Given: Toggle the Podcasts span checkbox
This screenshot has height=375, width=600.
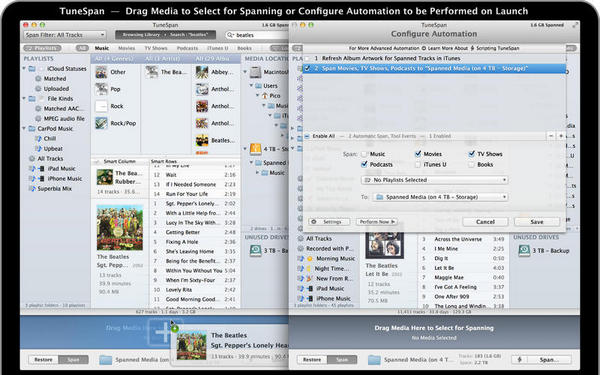Looking at the screenshot, I should [x=364, y=165].
